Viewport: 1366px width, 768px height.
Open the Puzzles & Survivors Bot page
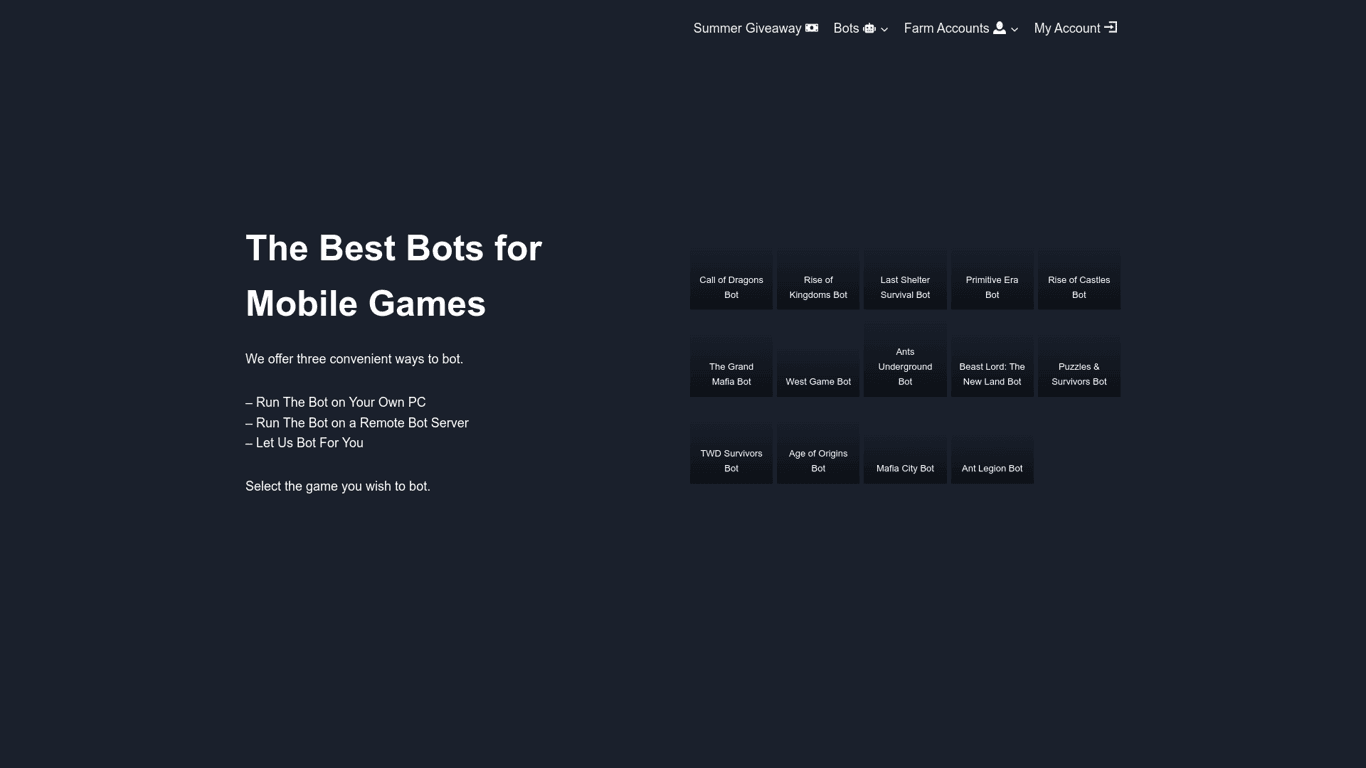pos(1079,366)
